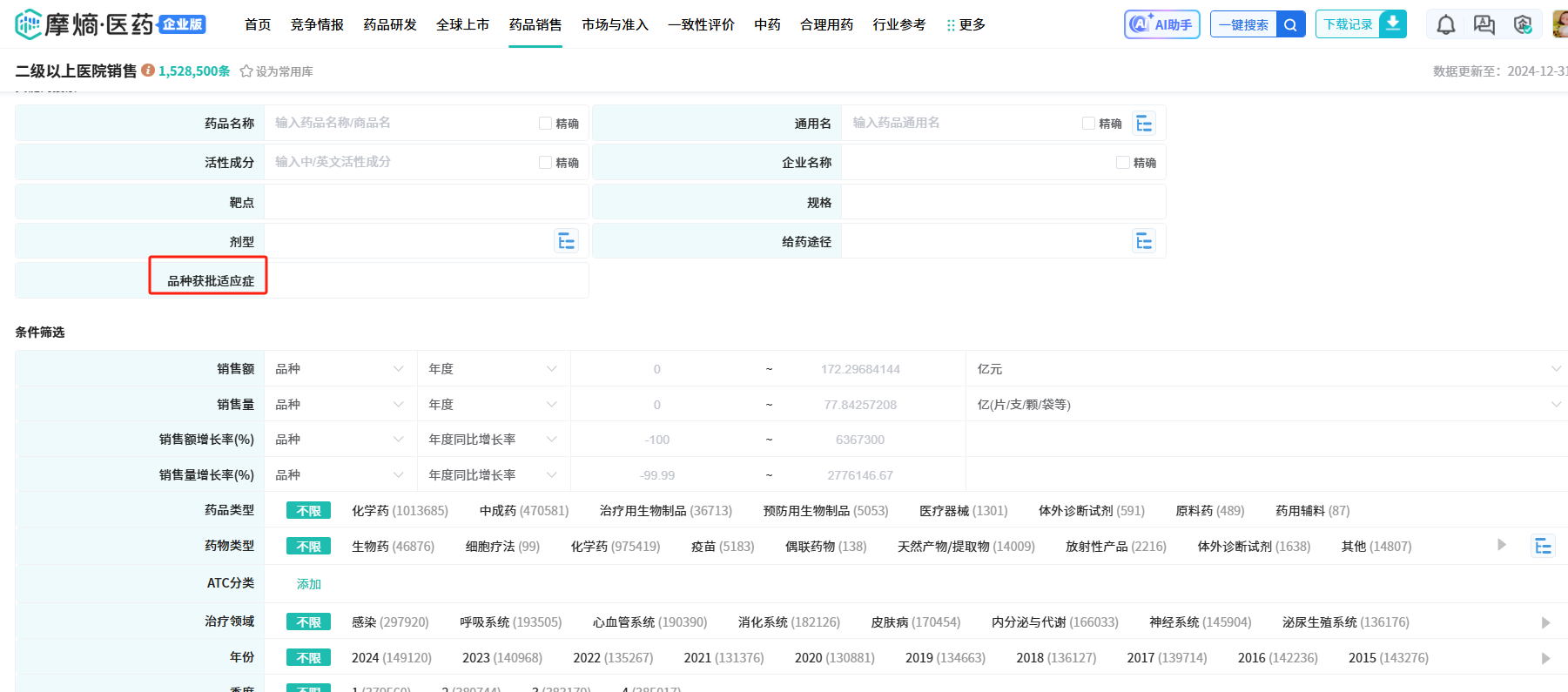Viewport: 1568px width, 692px height.
Task: Click the blue search magnifier button
Action: pos(1290,25)
